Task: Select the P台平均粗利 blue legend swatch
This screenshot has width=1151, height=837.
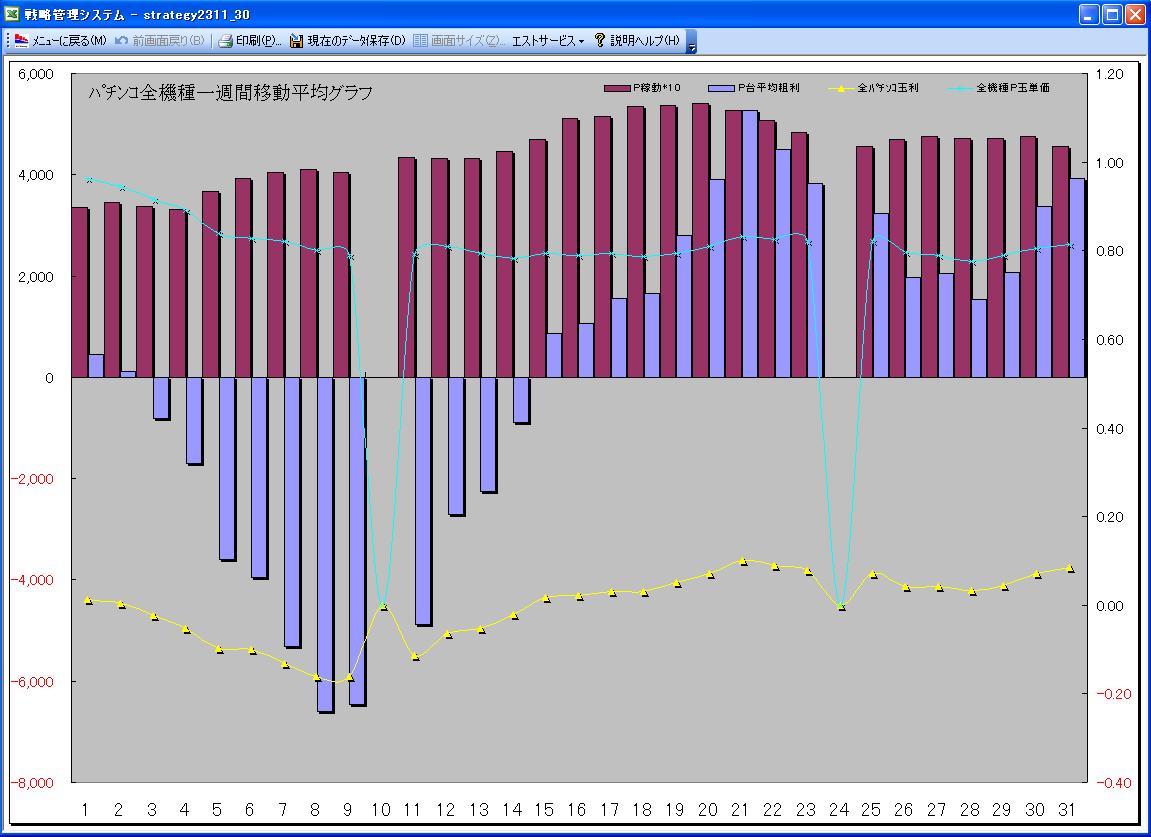Action: pyautogui.click(x=721, y=88)
